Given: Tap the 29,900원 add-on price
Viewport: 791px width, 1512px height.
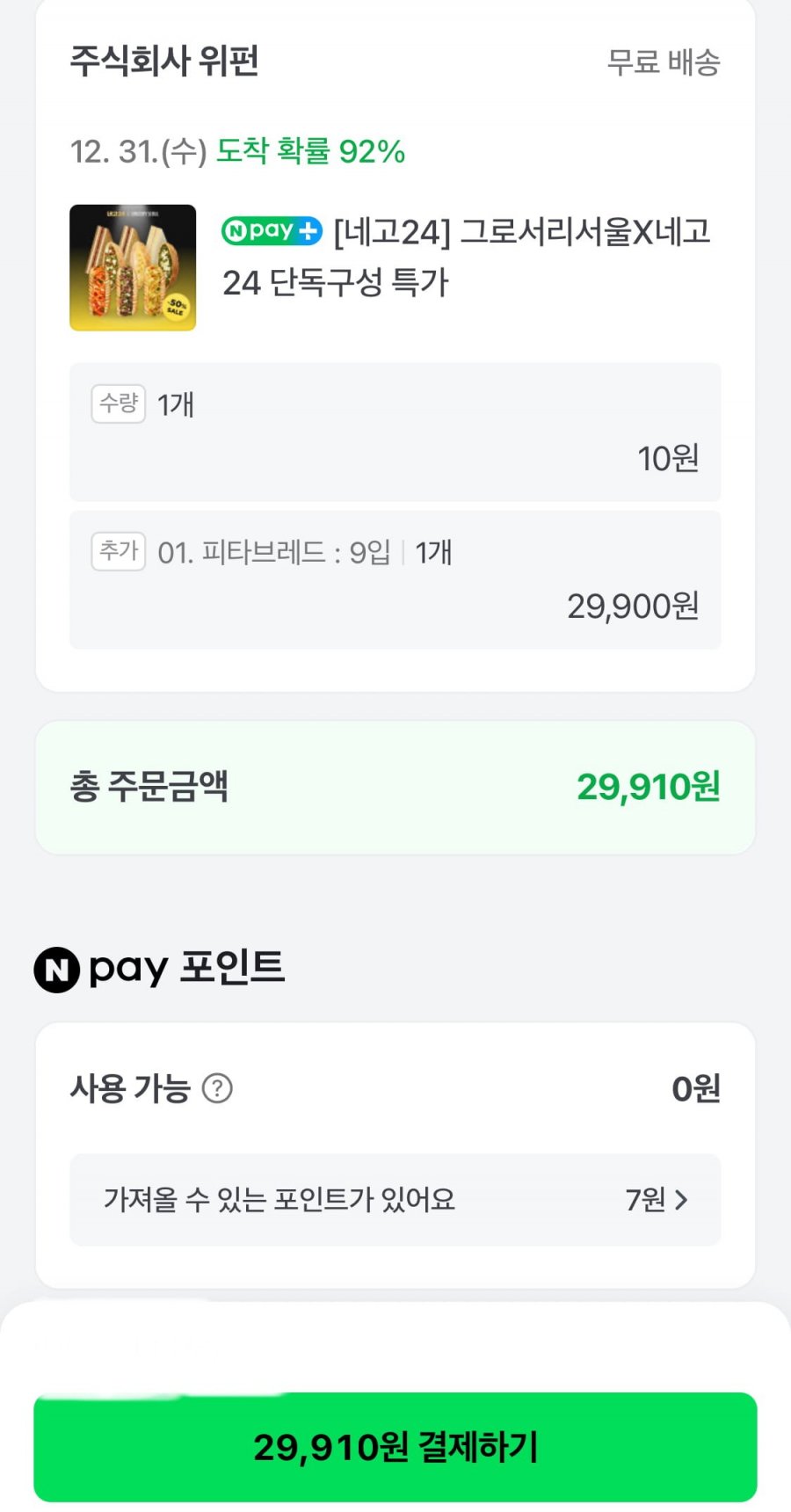Looking at the screenshot, I should pyautogui.click(x=633, y=606).
